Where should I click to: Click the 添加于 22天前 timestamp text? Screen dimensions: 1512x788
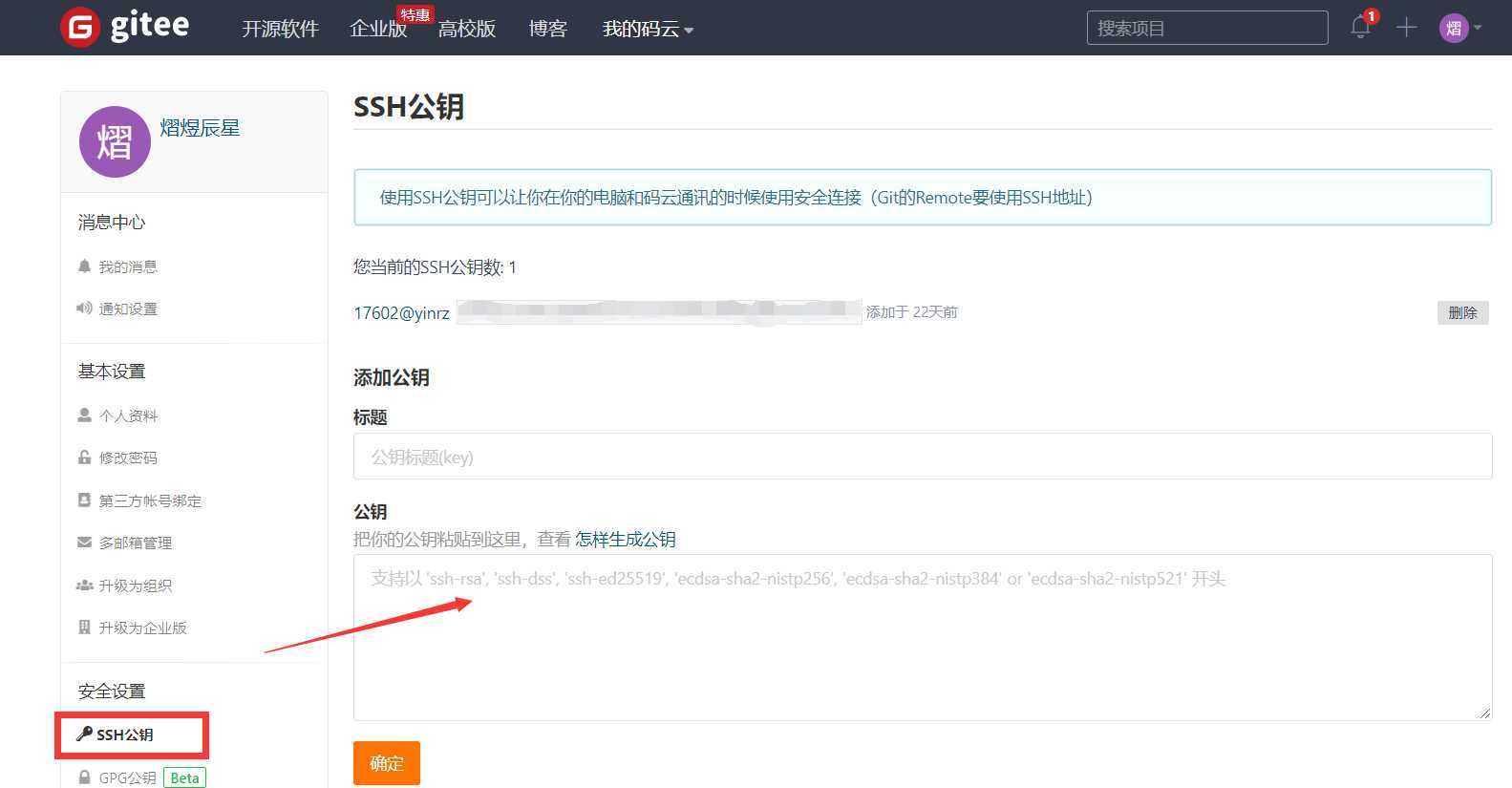[x=912, y=312]
